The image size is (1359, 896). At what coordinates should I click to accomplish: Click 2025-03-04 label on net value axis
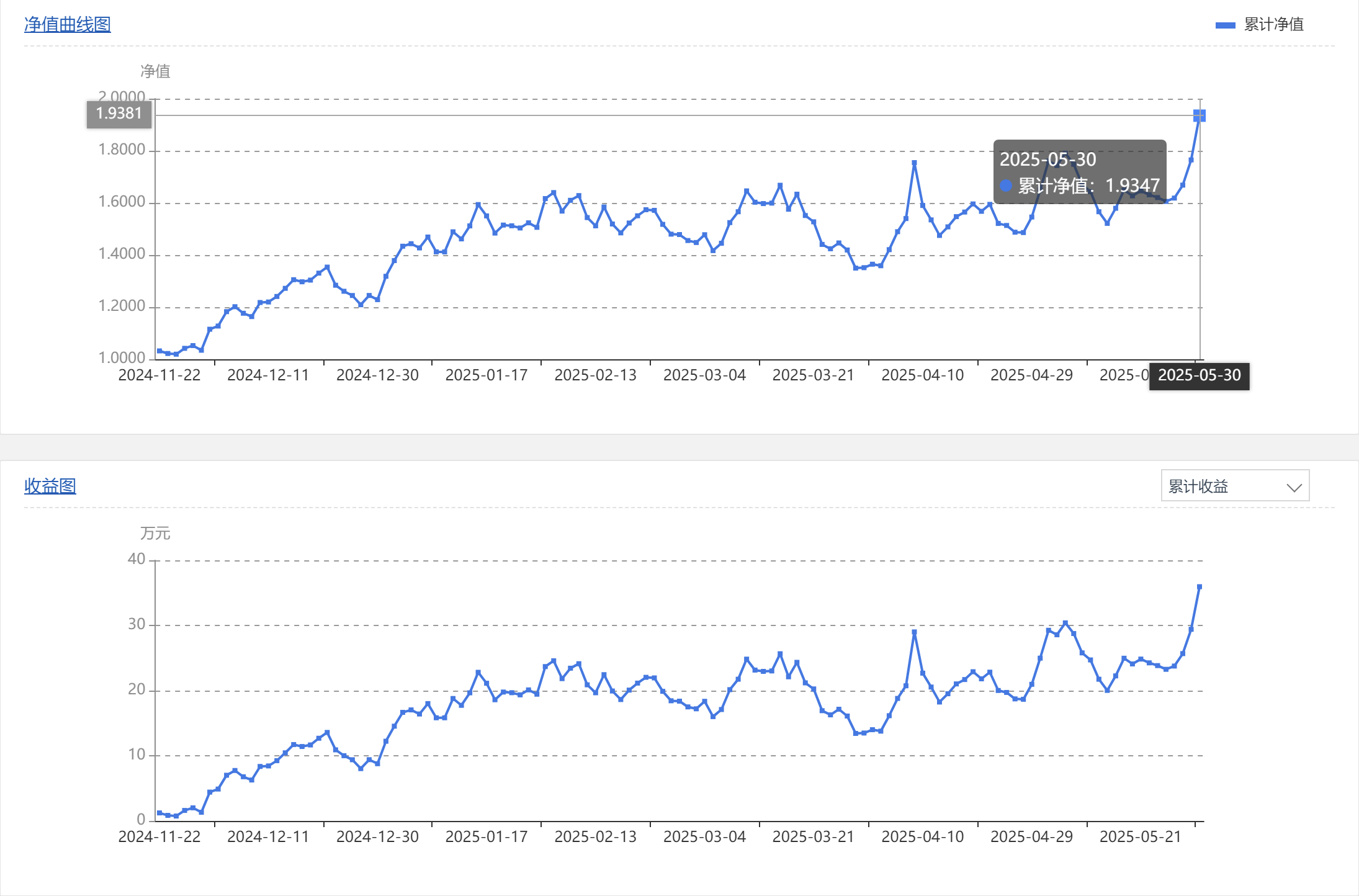coord(704,375)
